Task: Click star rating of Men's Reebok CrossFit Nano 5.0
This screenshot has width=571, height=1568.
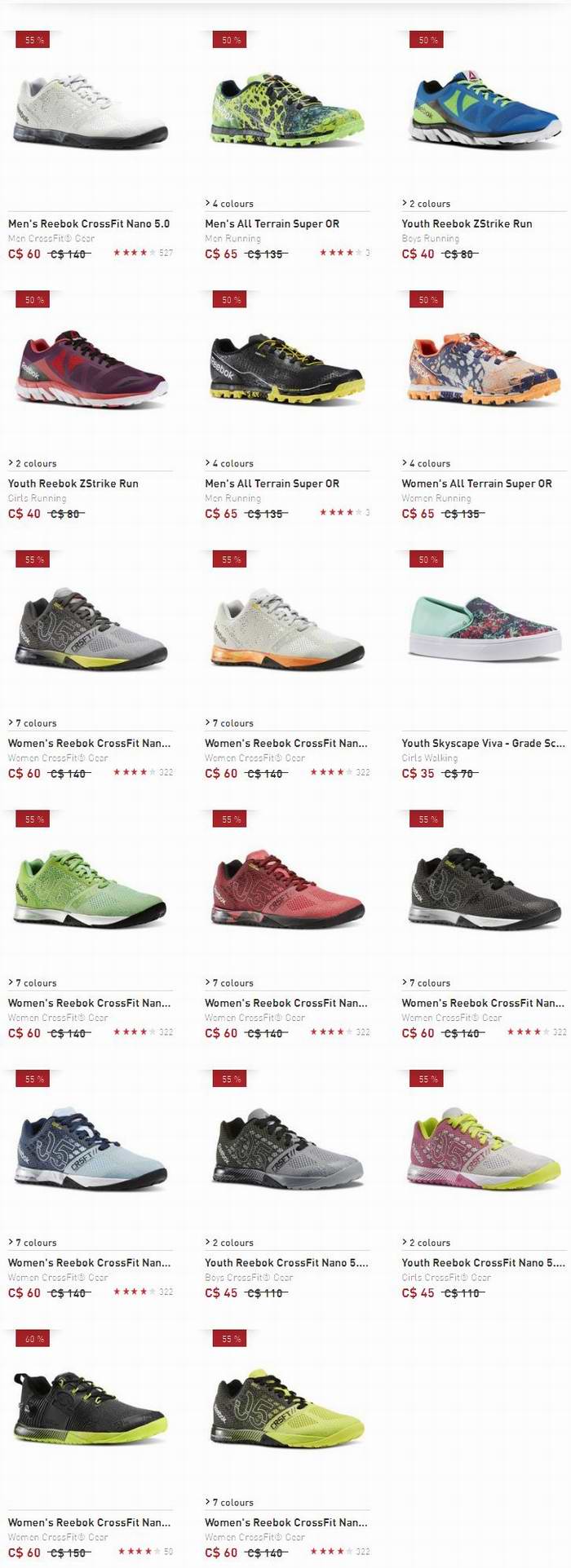Action: [x=131, y=253]
